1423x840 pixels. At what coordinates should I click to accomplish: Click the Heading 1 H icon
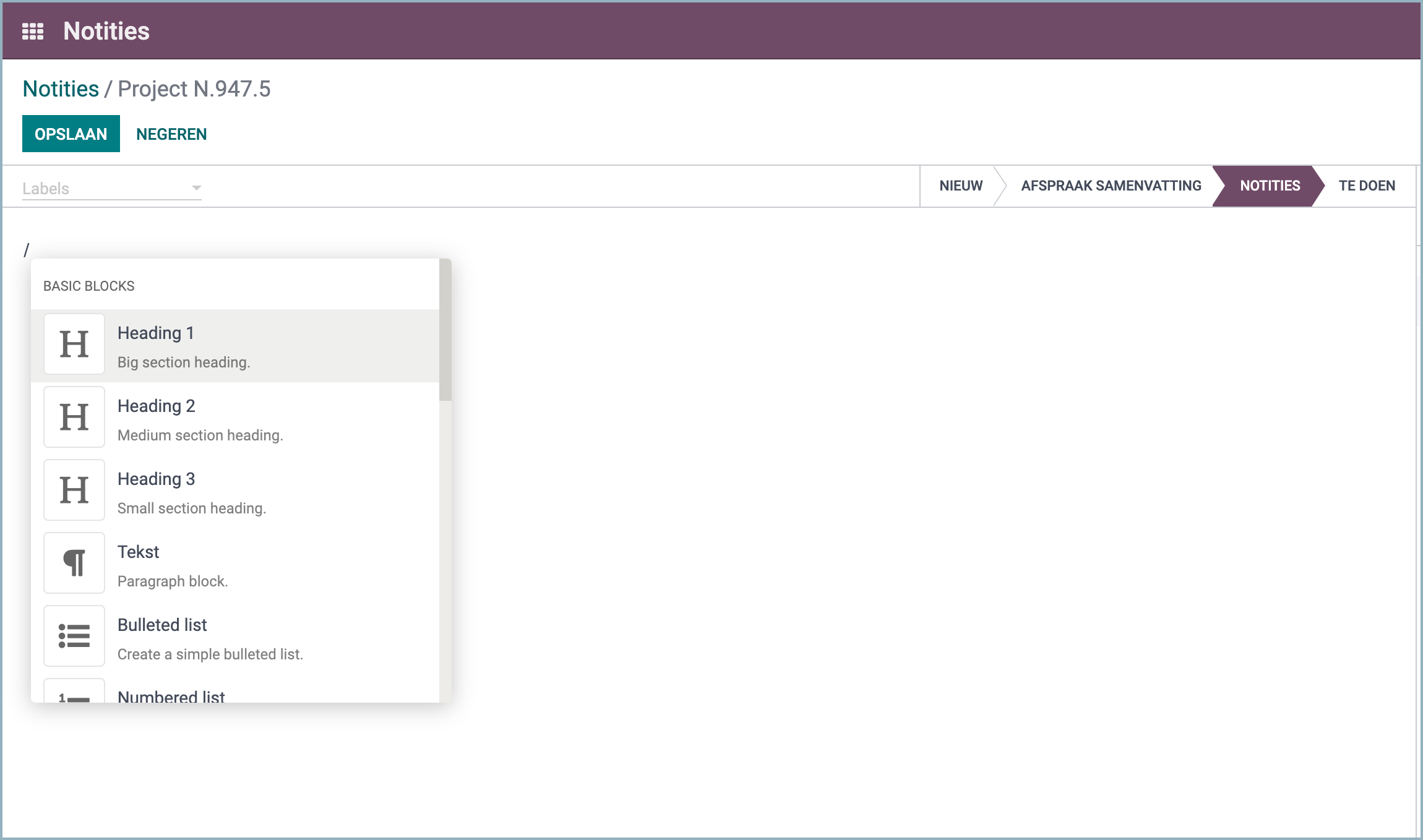click(74, 344)
